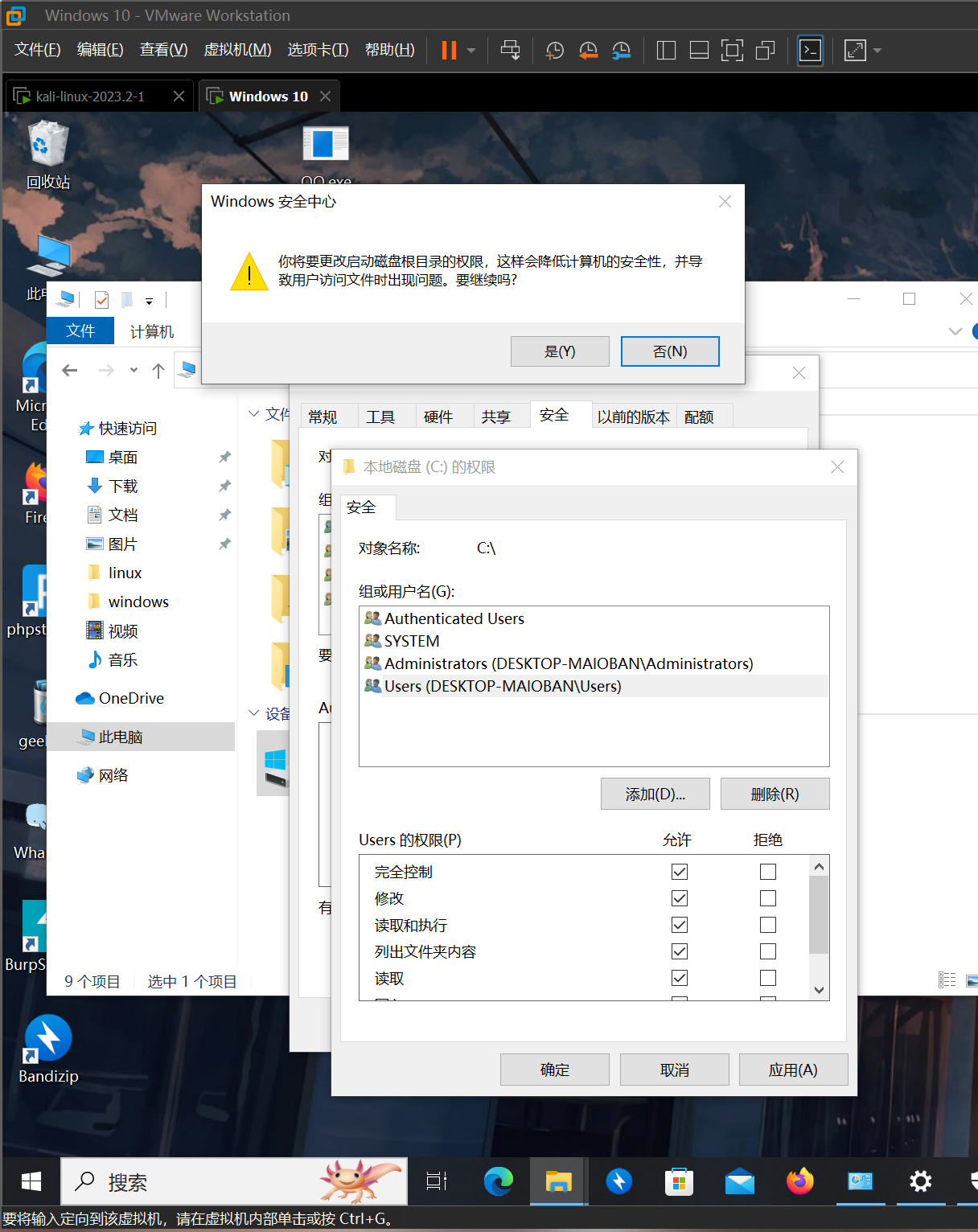
Task: Click the VMware pause virtual machine icon
Action: point(449,51)
